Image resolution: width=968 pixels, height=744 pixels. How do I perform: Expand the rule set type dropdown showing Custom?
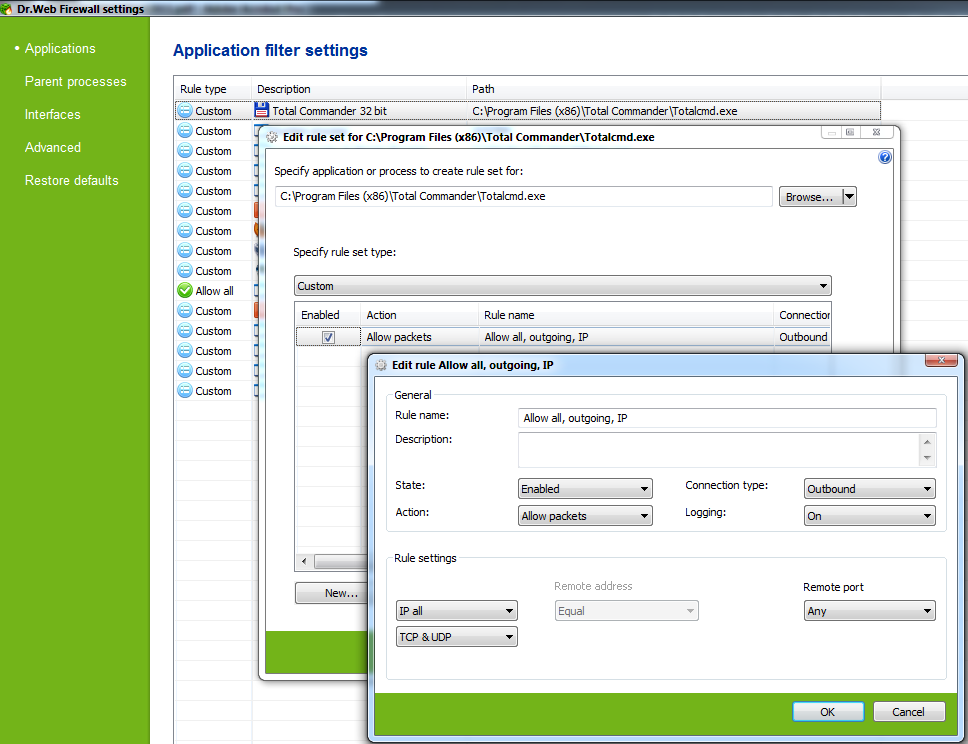[562, 286]
